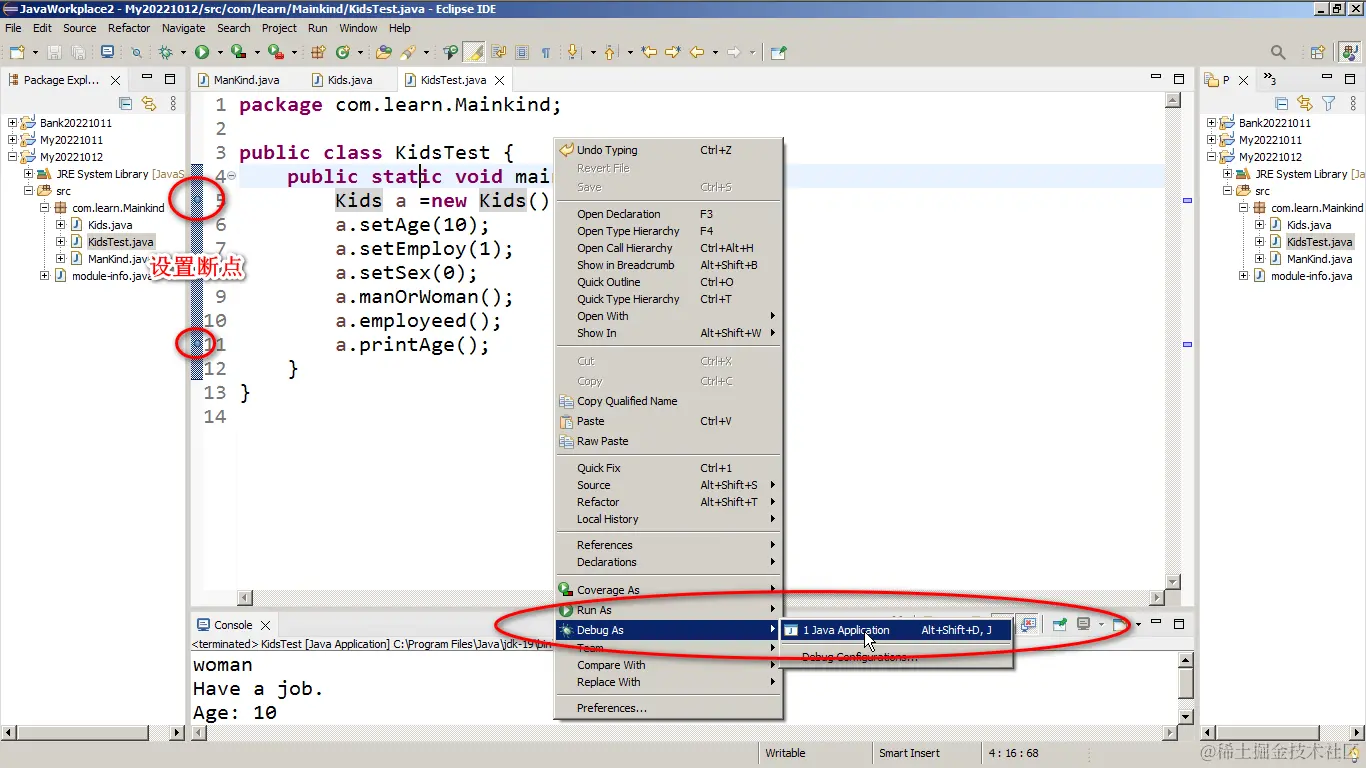Click Copy Qualified Name in context menu
This screenshot has width=1366, height=768.
tap(668, 401)
